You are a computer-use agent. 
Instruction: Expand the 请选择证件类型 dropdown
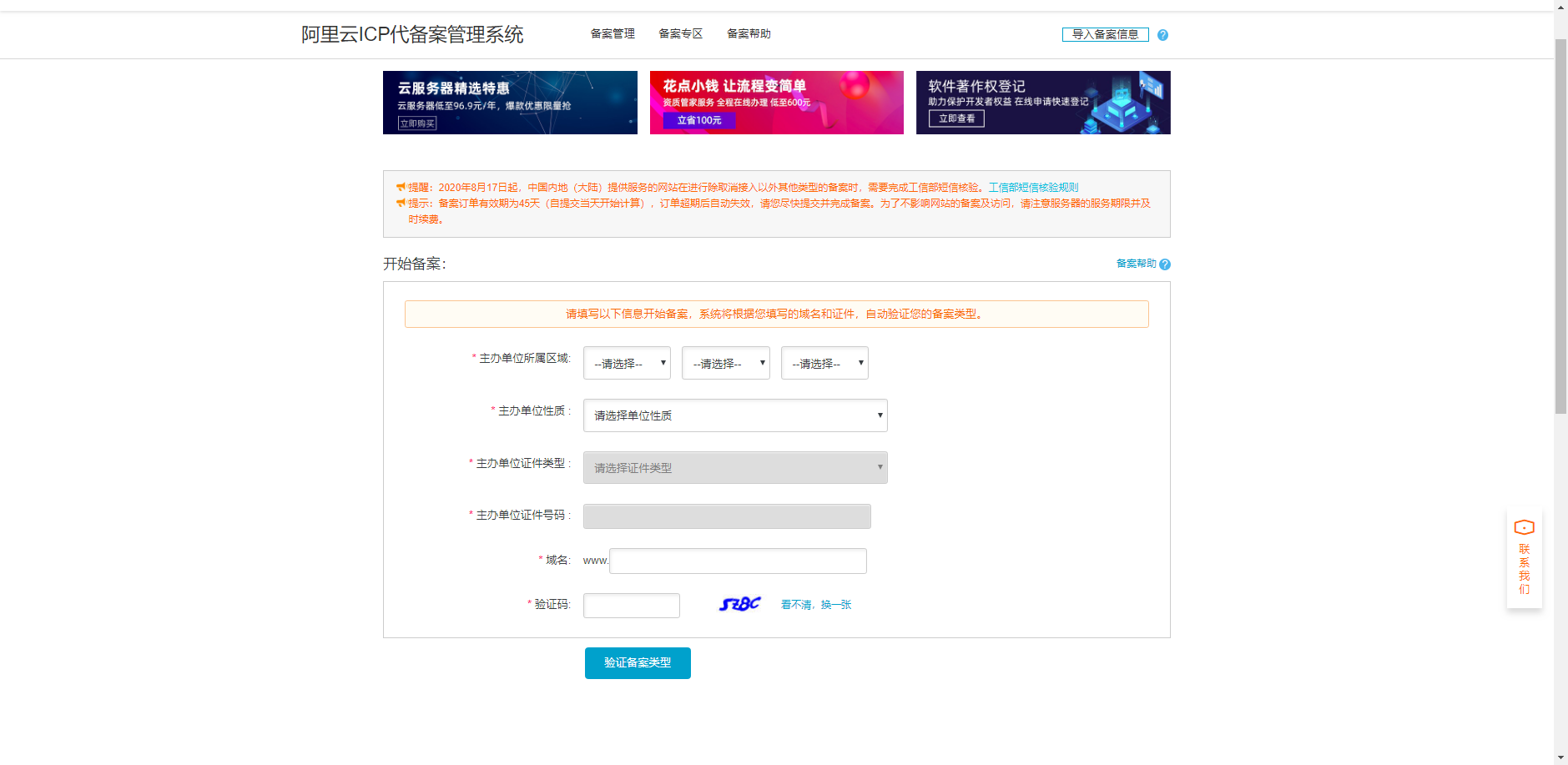click(735, 468)
